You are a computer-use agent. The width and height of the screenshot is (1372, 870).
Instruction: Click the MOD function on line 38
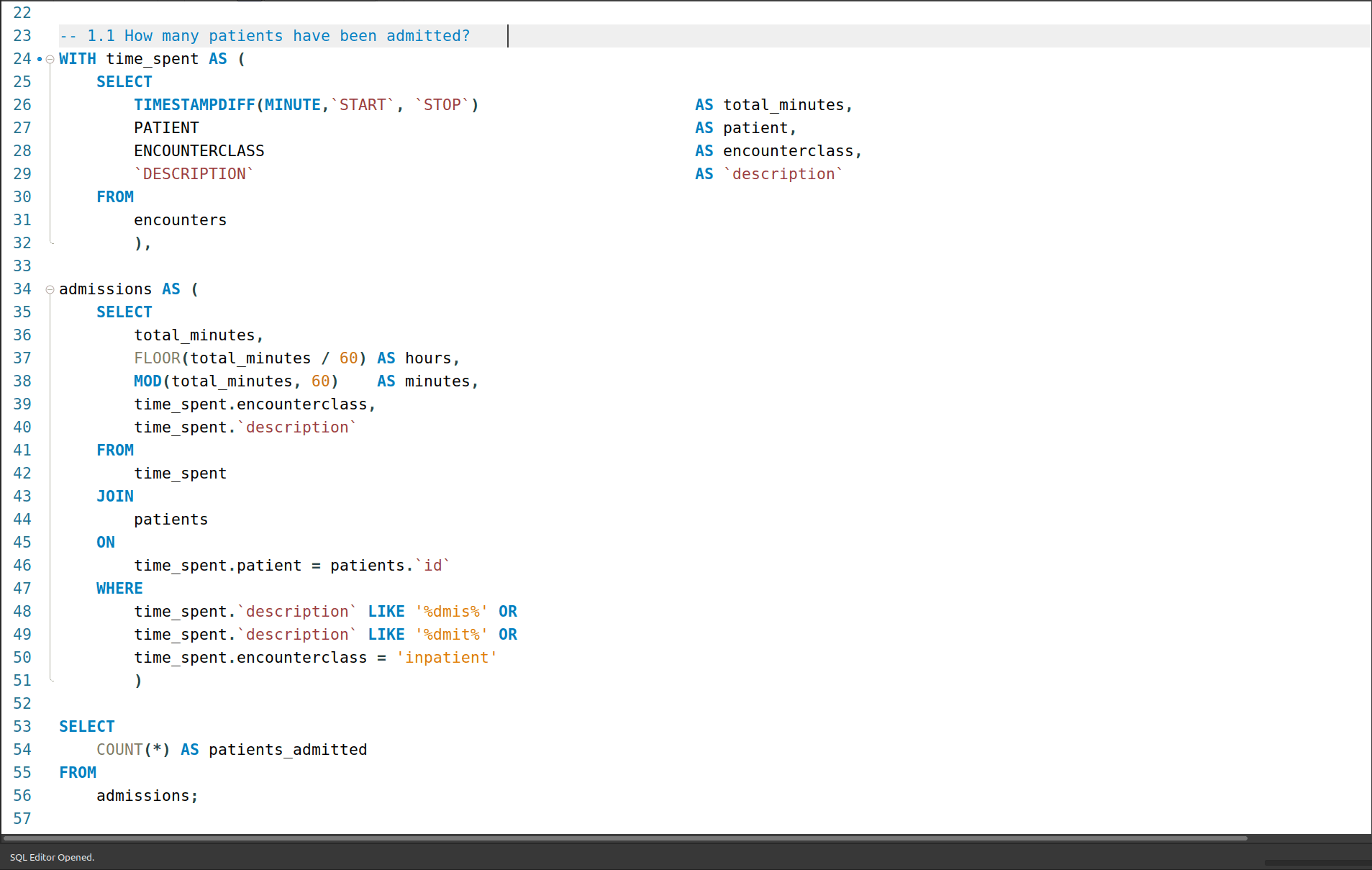tap(147, 381)
